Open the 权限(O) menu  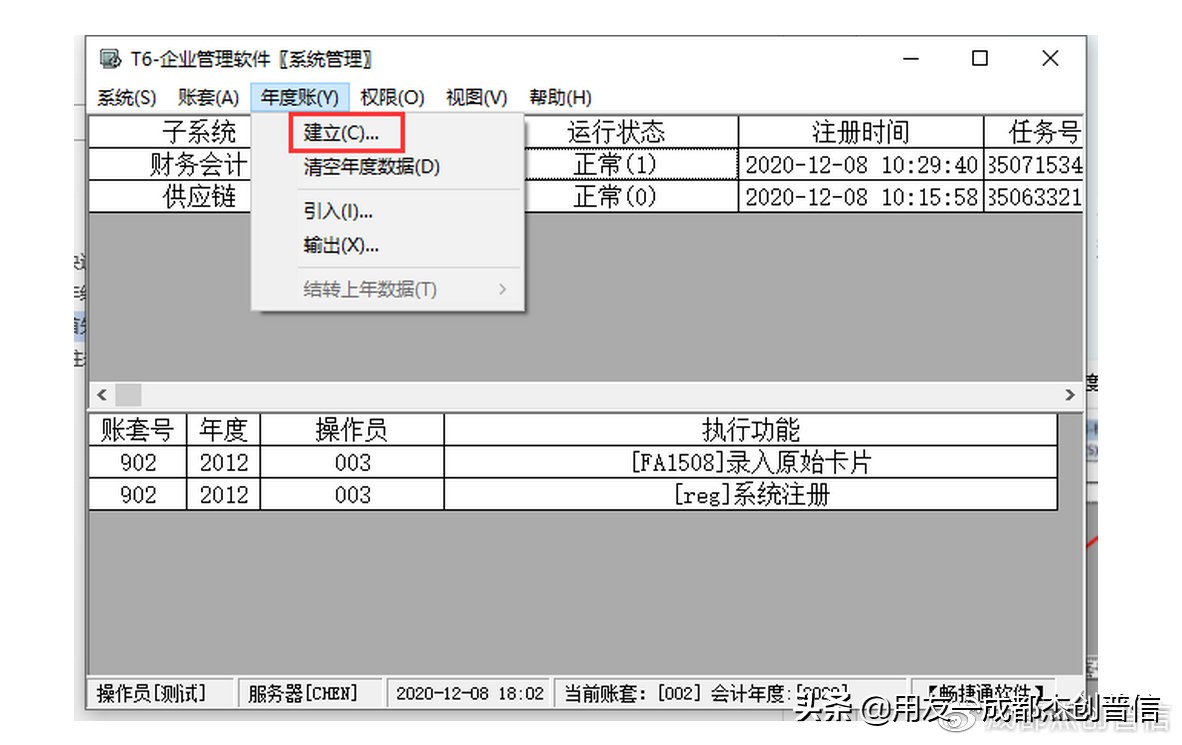click(392, 97)
